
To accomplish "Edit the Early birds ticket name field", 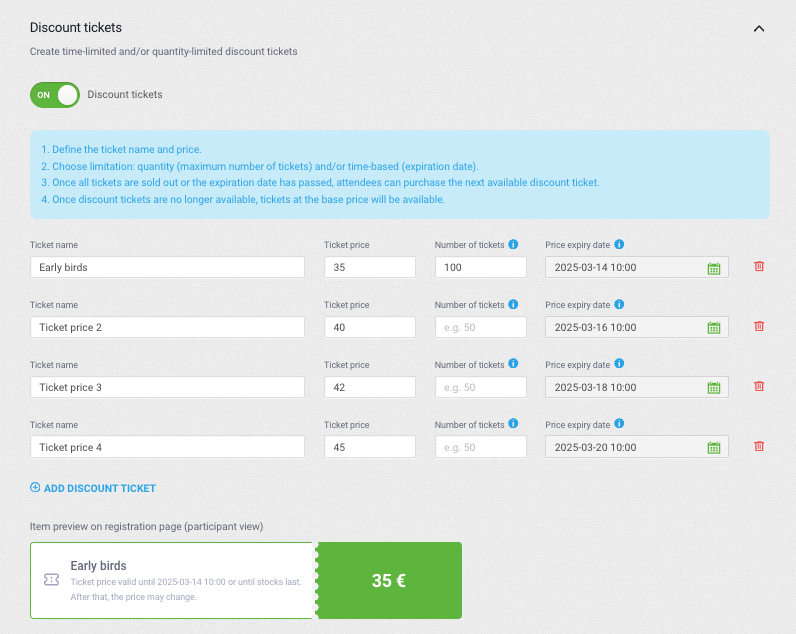I will (x=168, y=267).
